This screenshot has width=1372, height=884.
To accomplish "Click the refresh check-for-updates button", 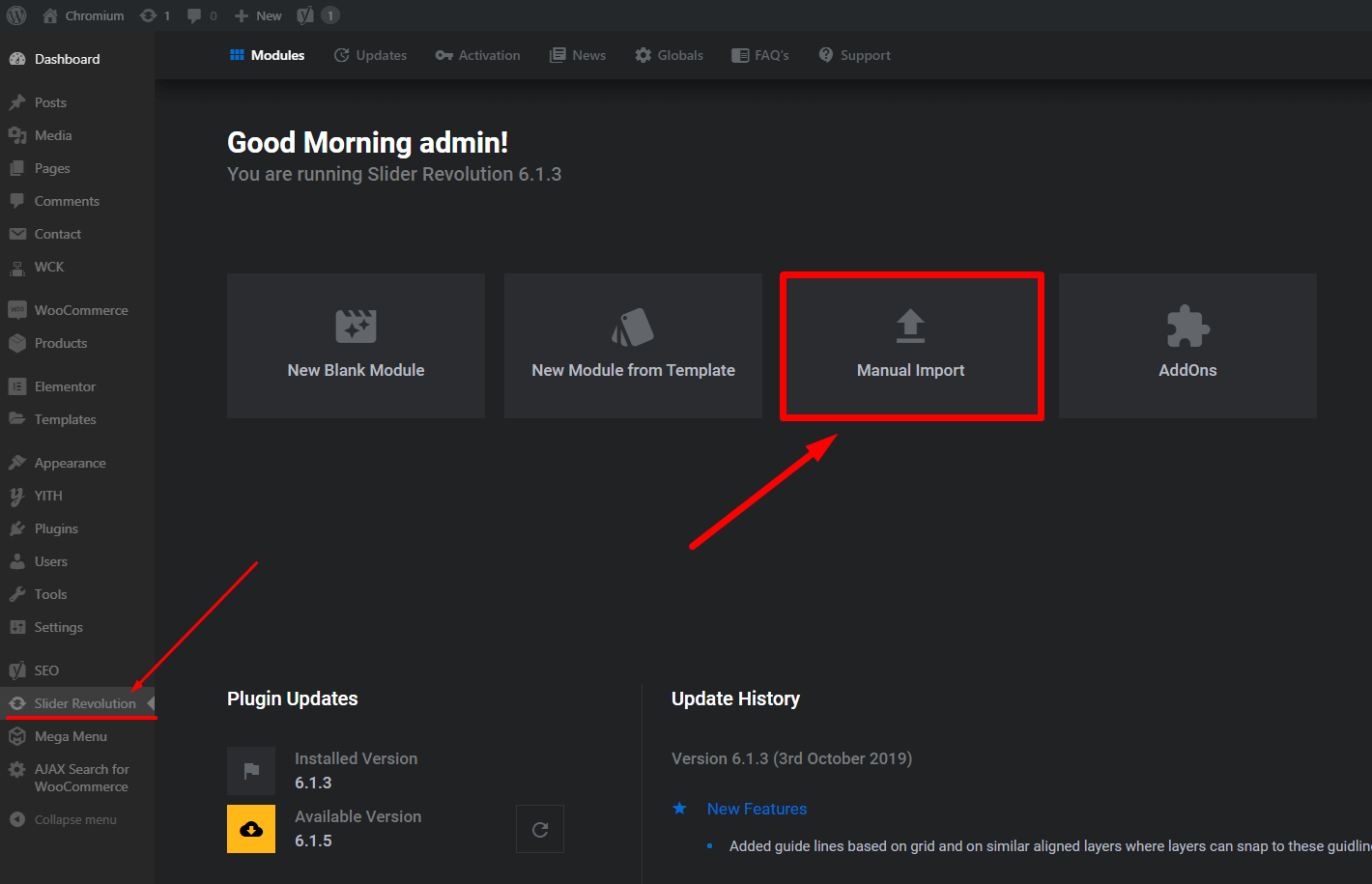I will coord(540,829).
